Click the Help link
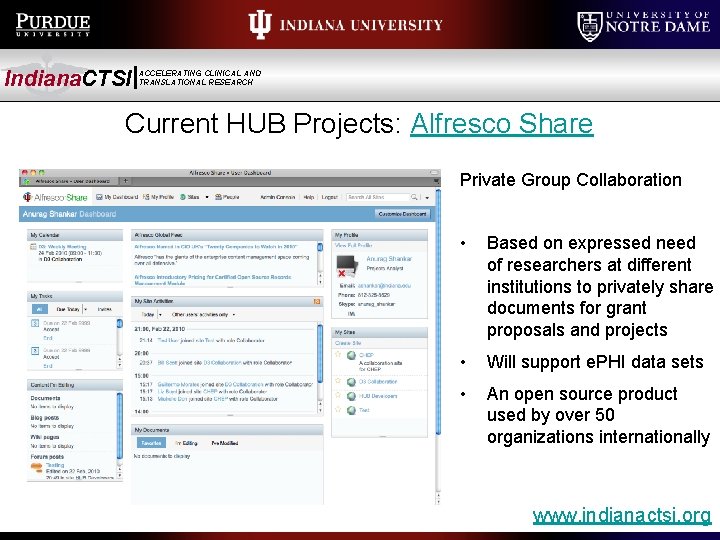Viewport: 720px width, 540px height. pos(309,197)
